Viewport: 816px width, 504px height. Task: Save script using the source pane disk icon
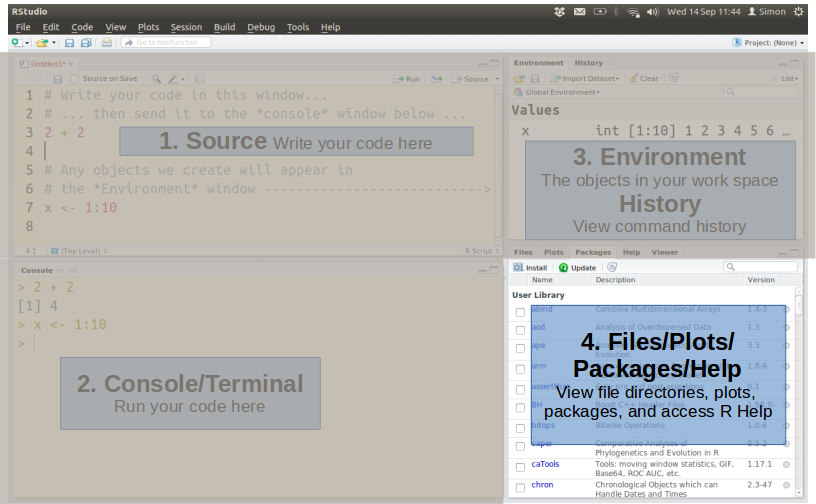coord(58,79)
